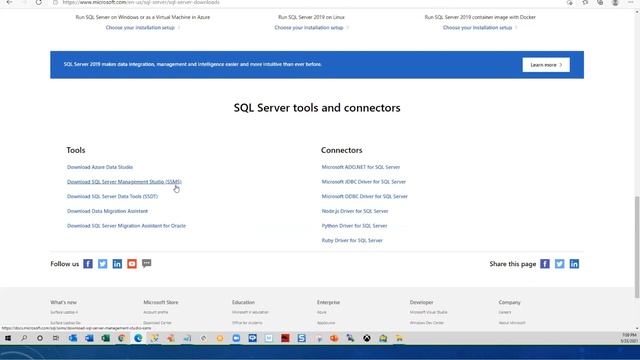
Task: Open Task View in the taskbar
Action: [x=56, y=338]
